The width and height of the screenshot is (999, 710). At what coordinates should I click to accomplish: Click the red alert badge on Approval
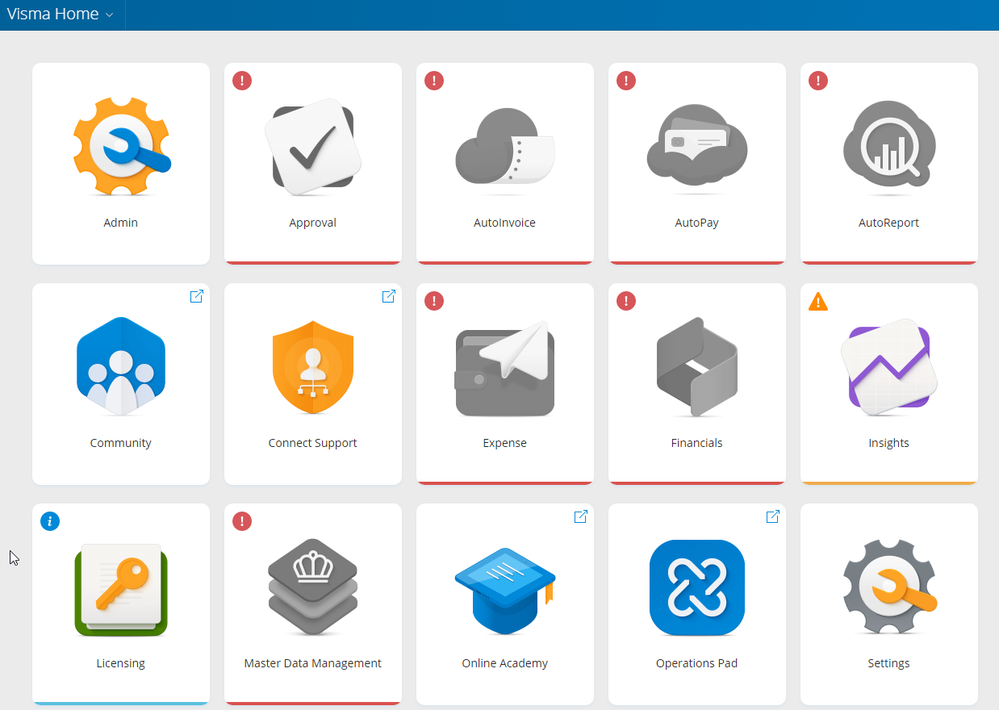(242, 81)
